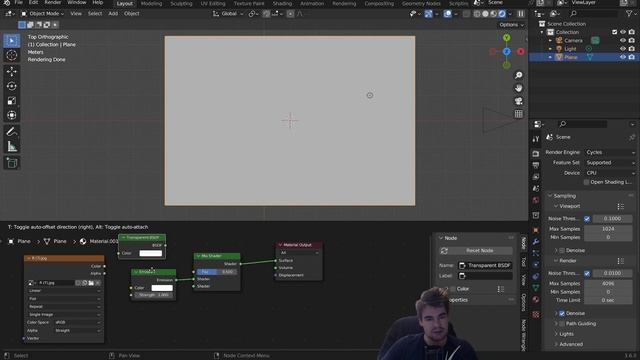The height and width of the screenshot is (360, 640).
Task: Adjust the Mix Shader Fac slider
Action: 217,271
